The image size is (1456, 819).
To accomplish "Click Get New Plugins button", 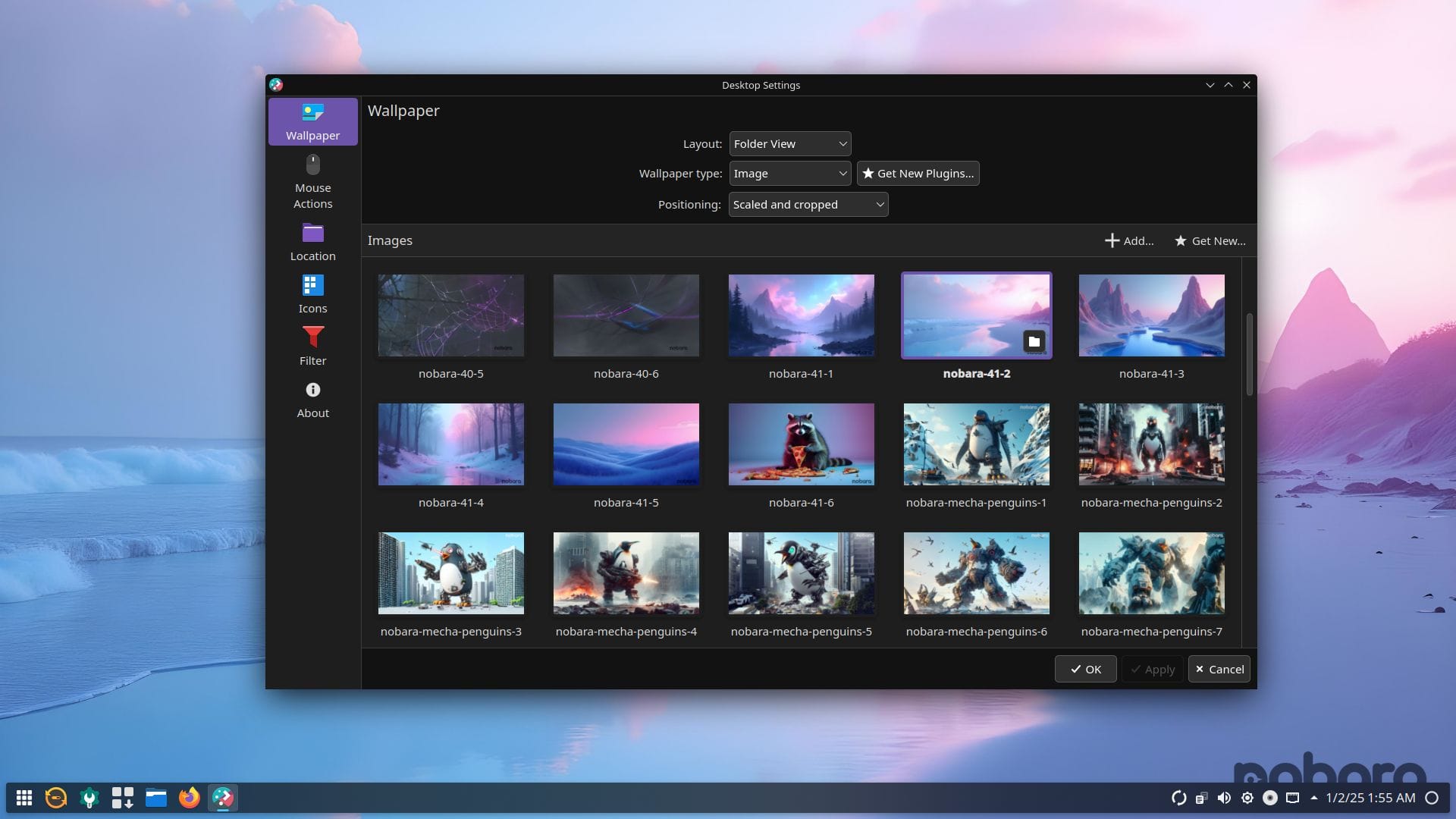I will coord(918,174).
